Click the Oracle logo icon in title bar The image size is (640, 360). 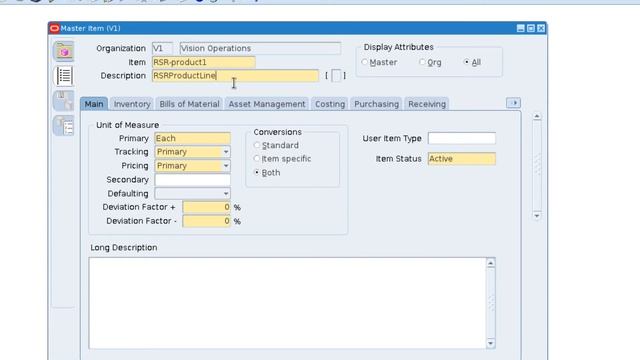pos(54,28)
